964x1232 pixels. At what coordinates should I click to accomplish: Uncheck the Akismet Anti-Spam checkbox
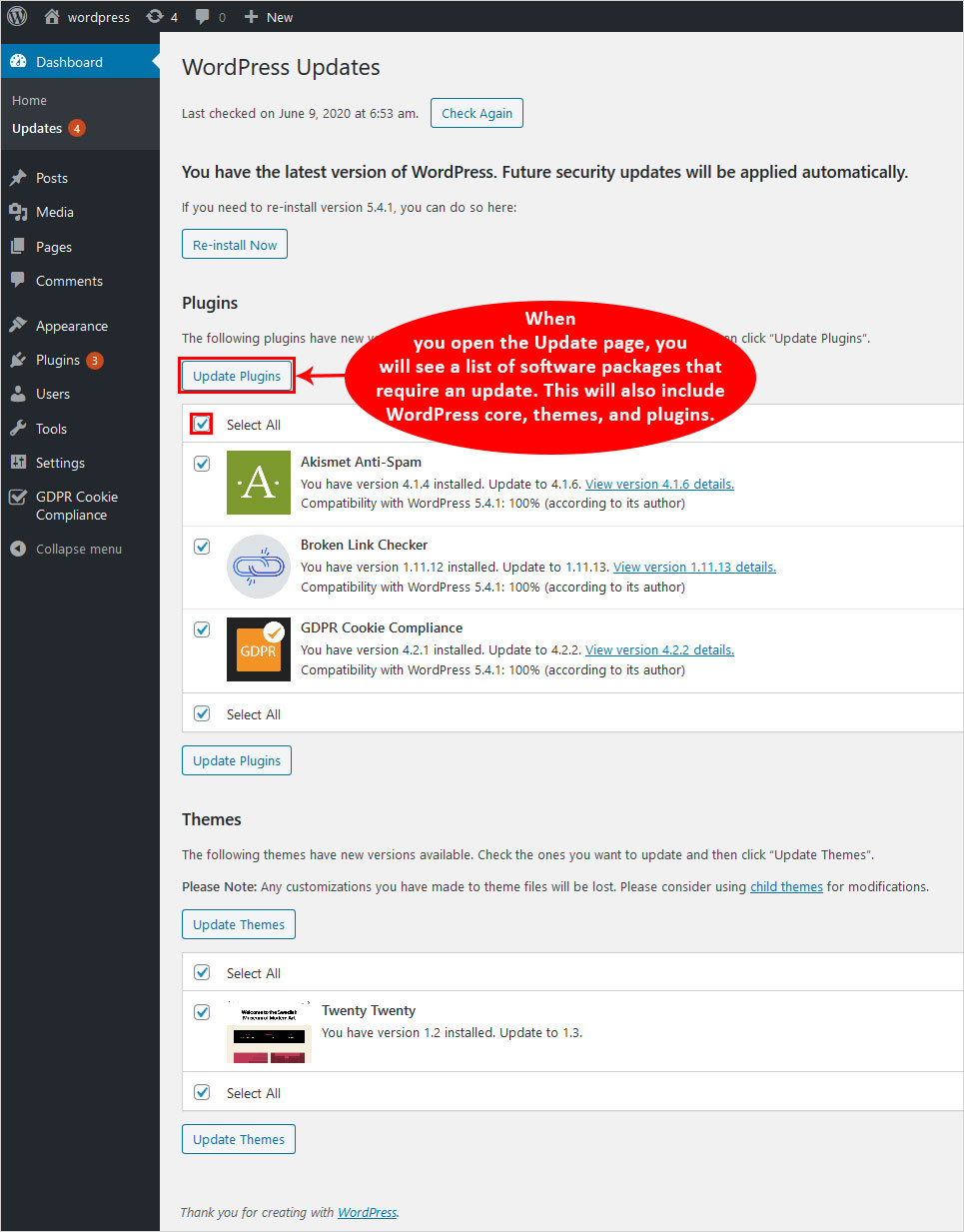pyautogui.click(x=202, y=464)
